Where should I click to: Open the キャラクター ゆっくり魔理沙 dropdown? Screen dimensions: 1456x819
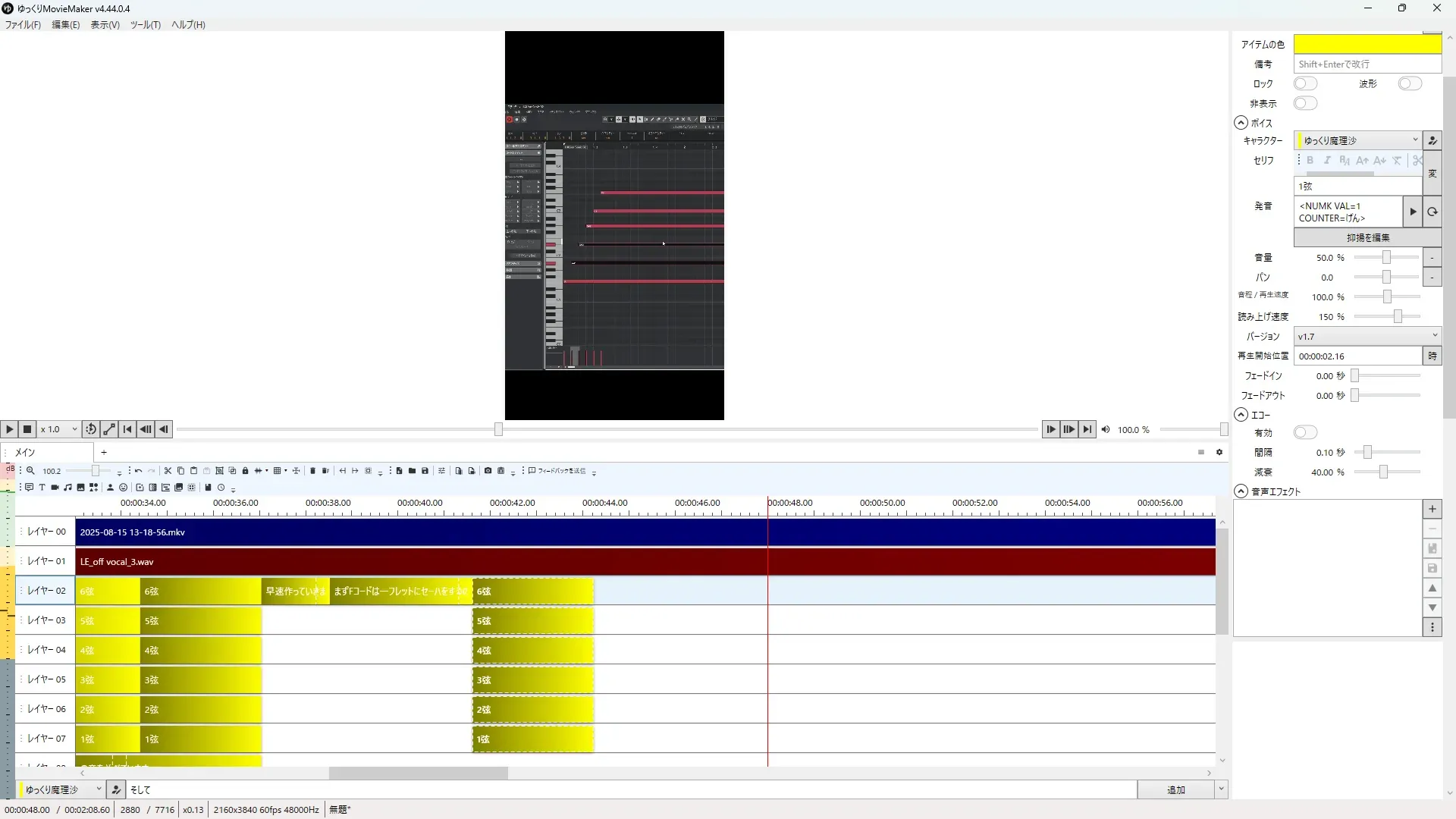[x=1357, y=140]
